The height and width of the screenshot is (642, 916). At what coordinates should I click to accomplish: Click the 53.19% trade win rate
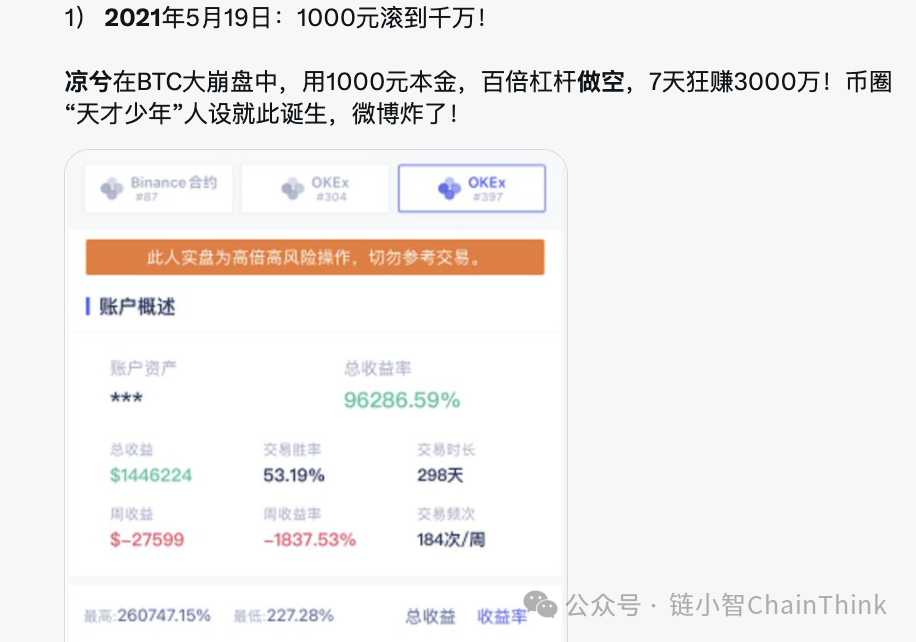[294, 474]
